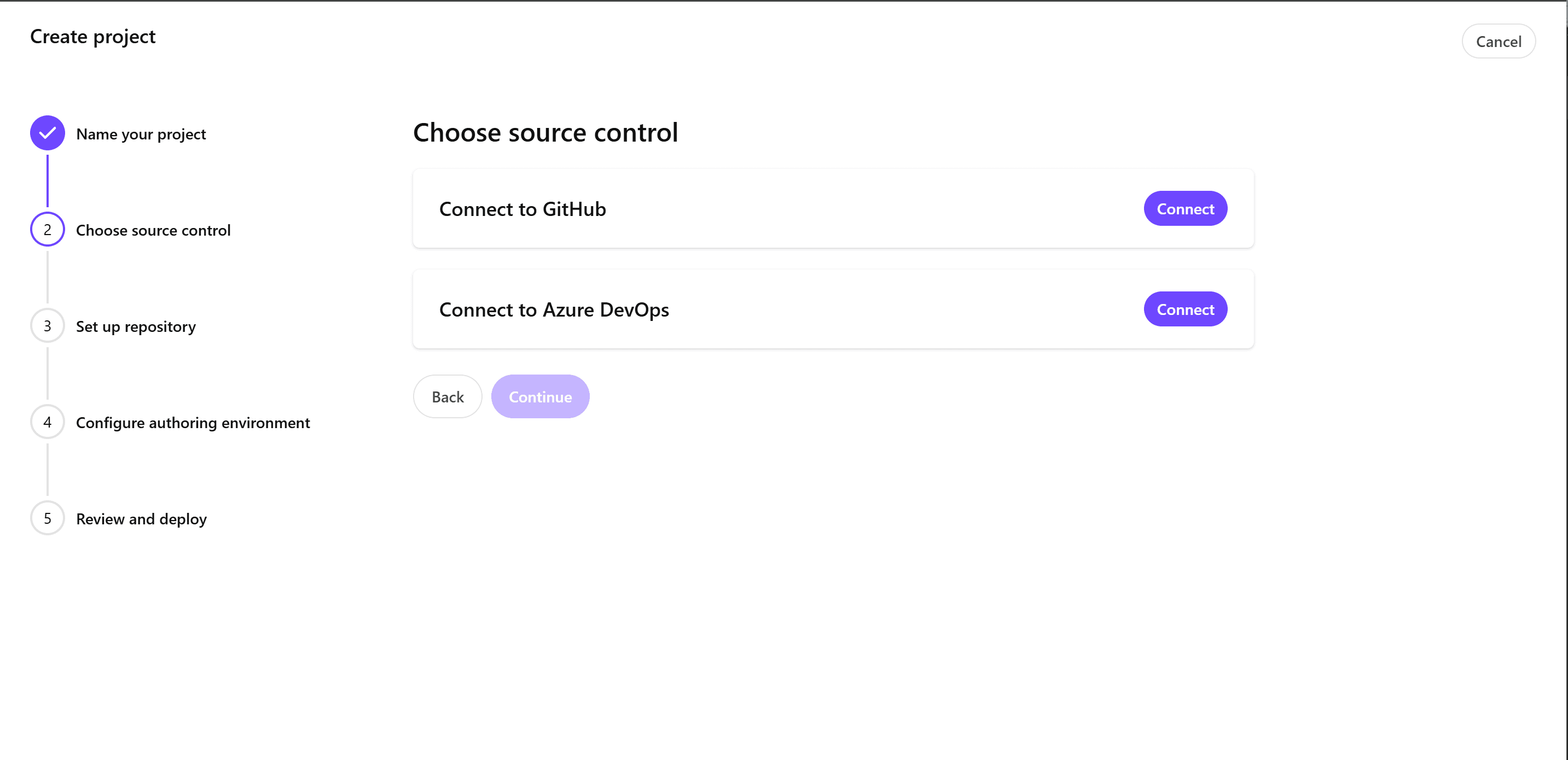Cancel the project creation
The image size is (1568, 760).
point(1498,42)
